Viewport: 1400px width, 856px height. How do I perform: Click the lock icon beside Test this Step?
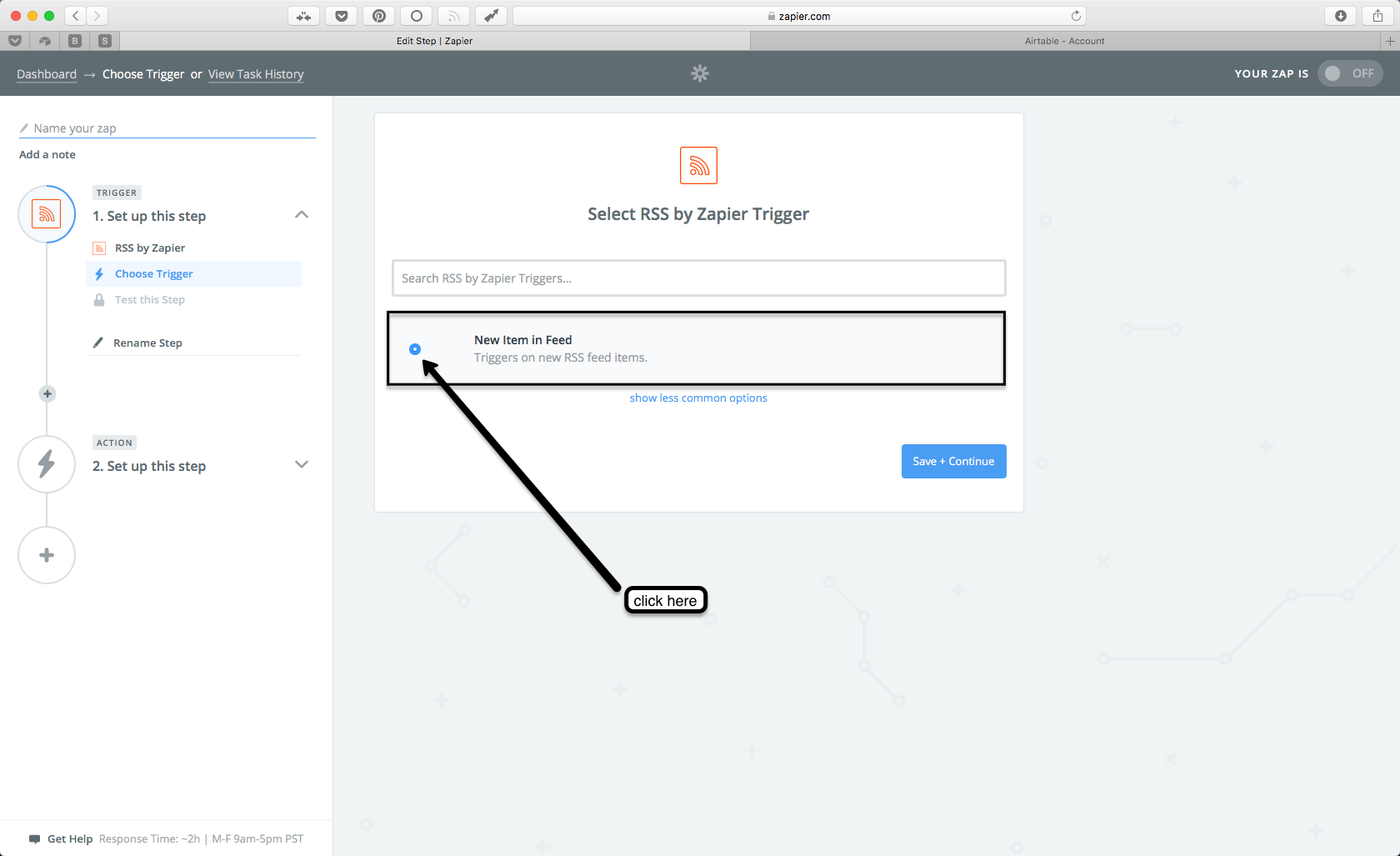[x=99, y=300]
